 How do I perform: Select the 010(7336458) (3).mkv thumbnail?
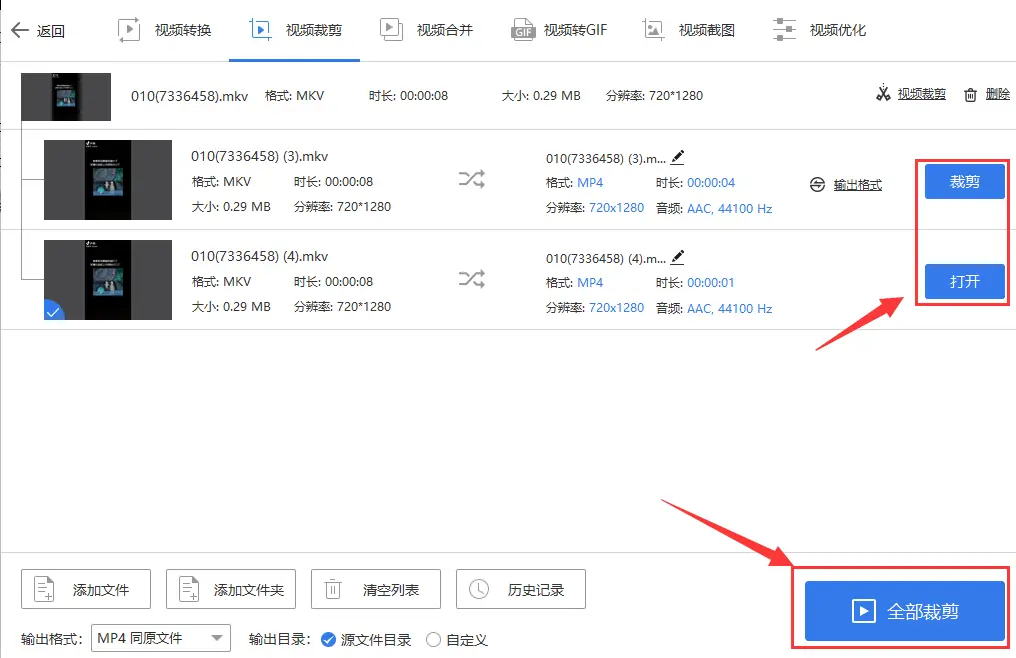click(108, 180)
